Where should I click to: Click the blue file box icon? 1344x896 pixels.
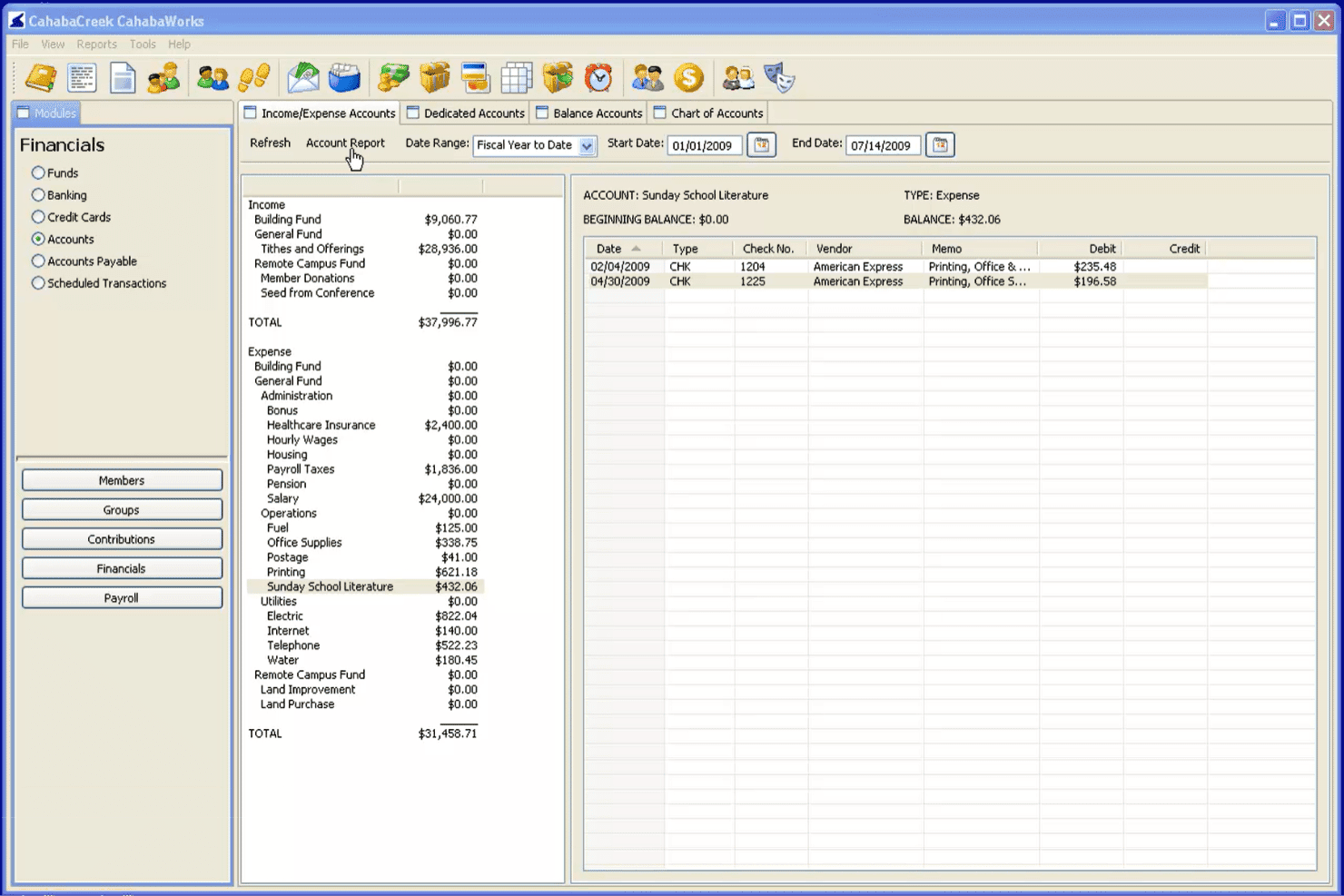click(344, 78)
